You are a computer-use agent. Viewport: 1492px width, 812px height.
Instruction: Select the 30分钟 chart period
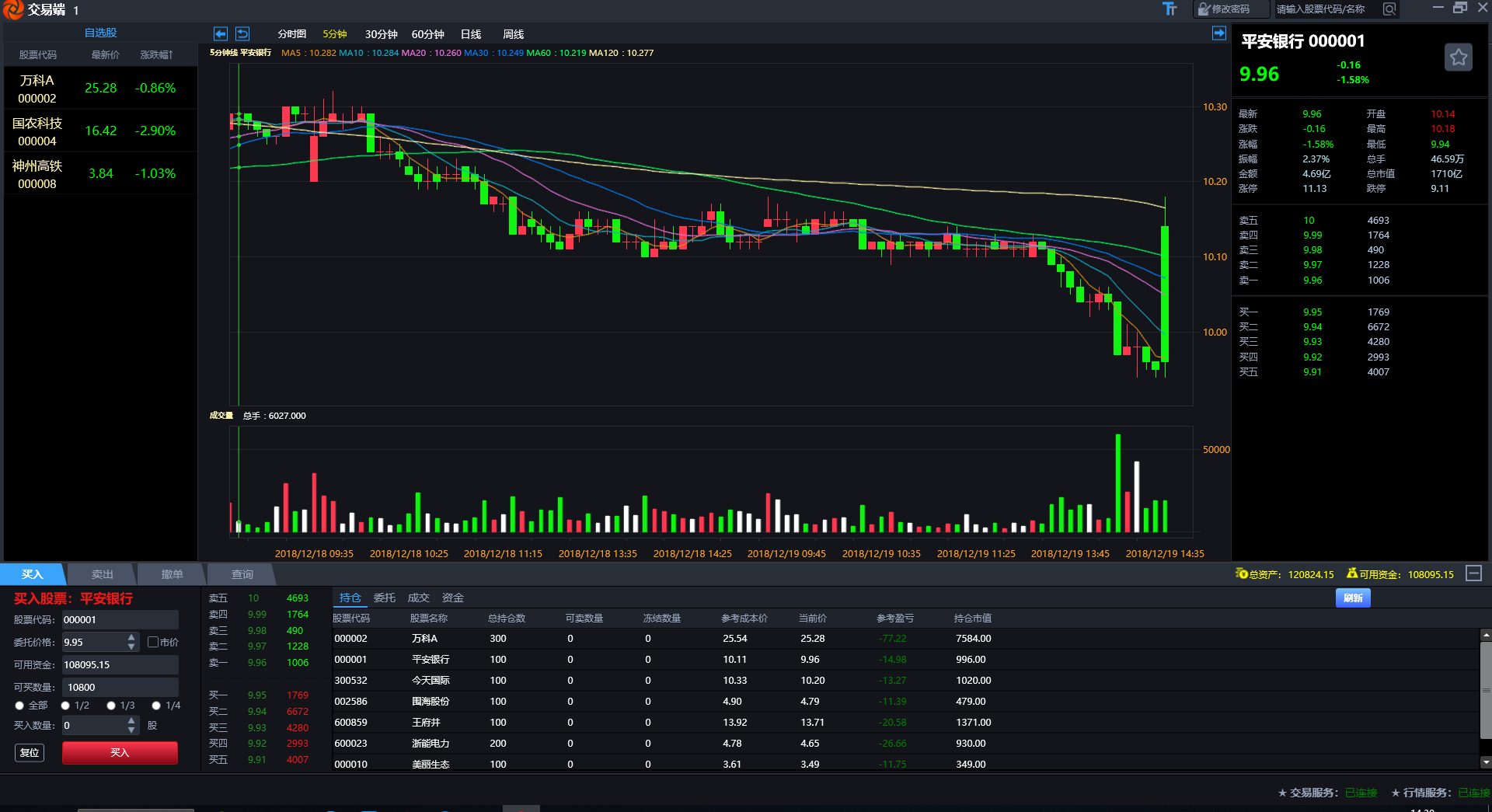[x=381, y=34]
